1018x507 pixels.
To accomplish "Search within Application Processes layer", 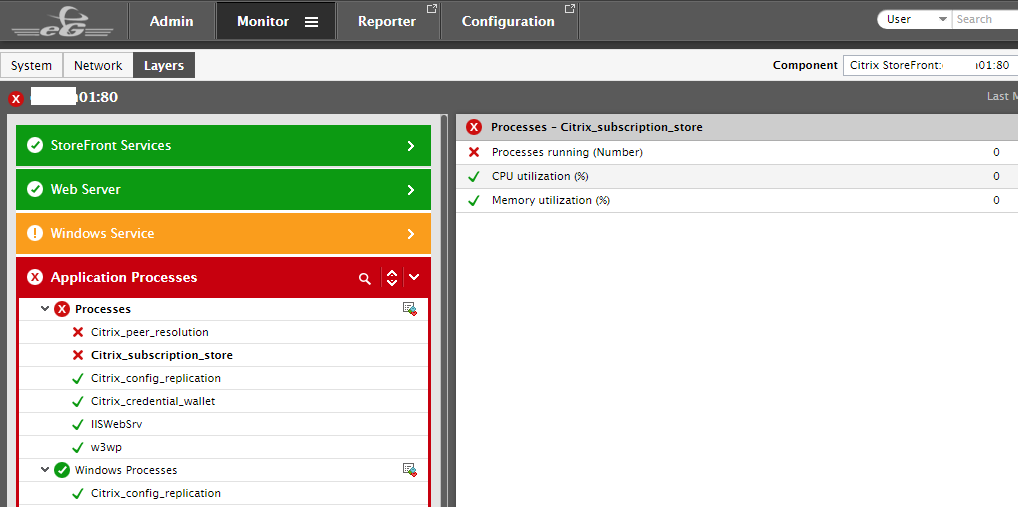I will (365, 278).
